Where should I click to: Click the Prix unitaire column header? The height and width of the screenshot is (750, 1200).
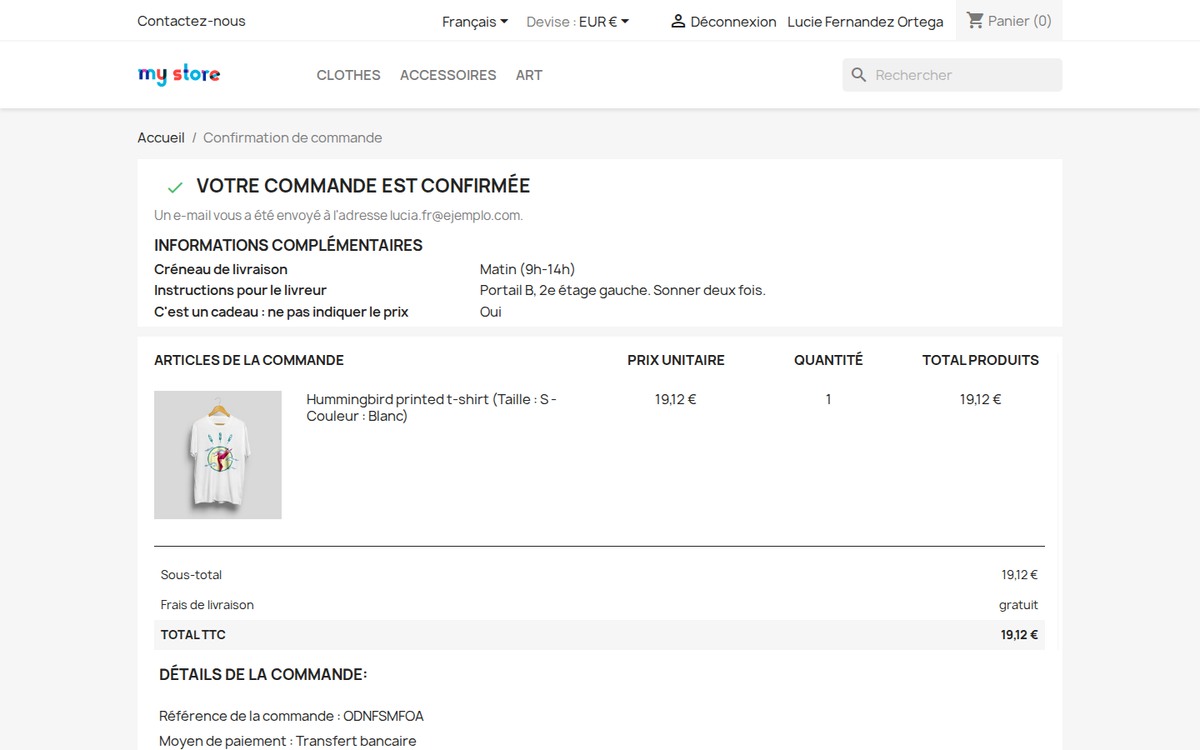pos(676,360)
